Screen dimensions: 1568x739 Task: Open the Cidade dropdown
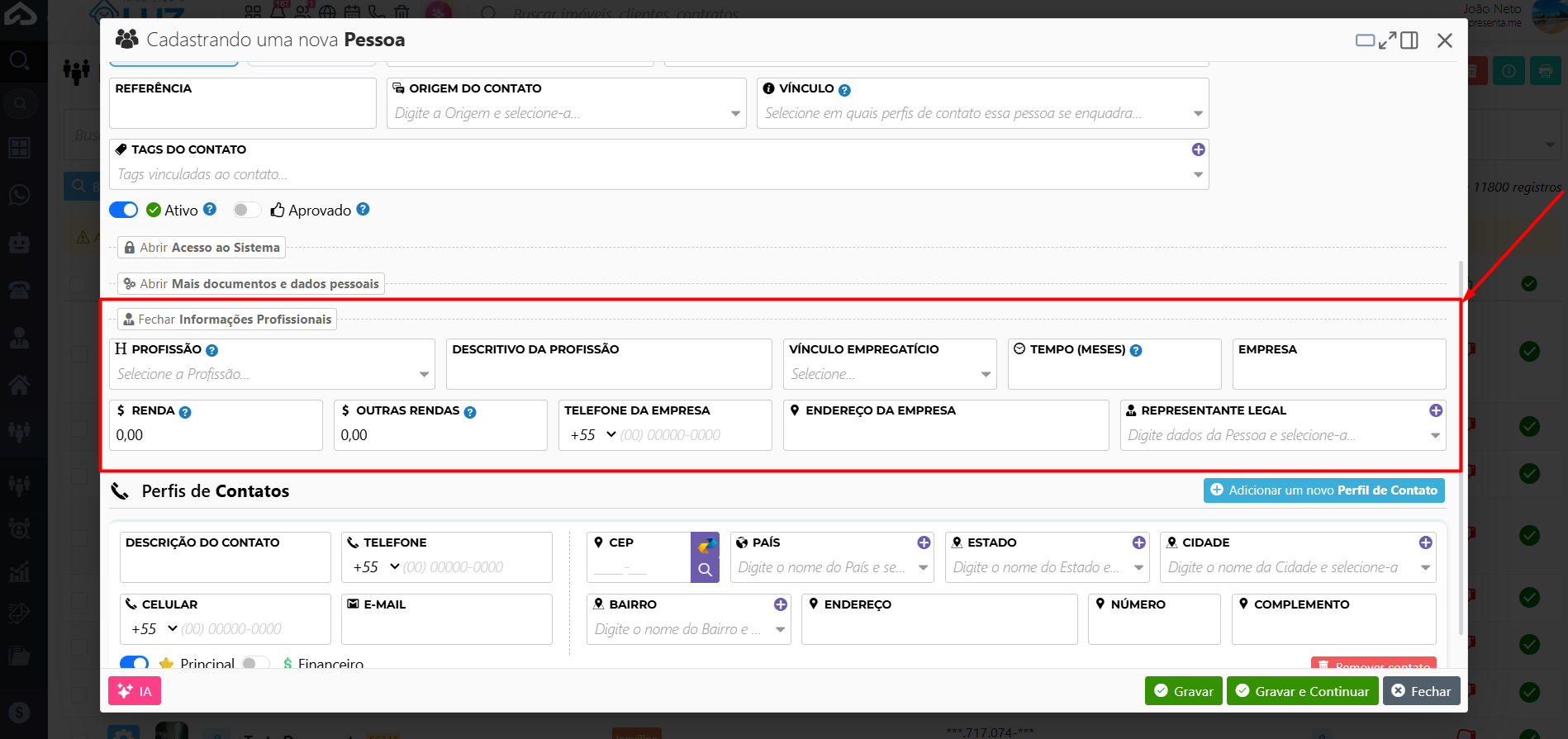tap(1425, 568)
